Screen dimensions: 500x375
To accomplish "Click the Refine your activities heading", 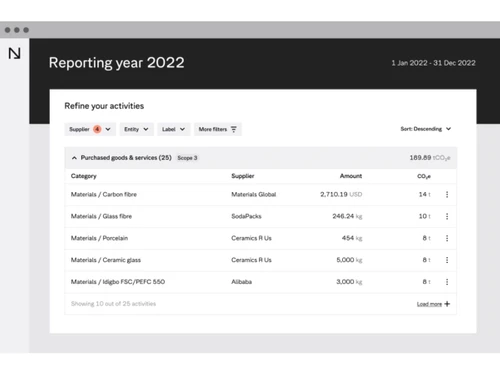I will (104, 106).
